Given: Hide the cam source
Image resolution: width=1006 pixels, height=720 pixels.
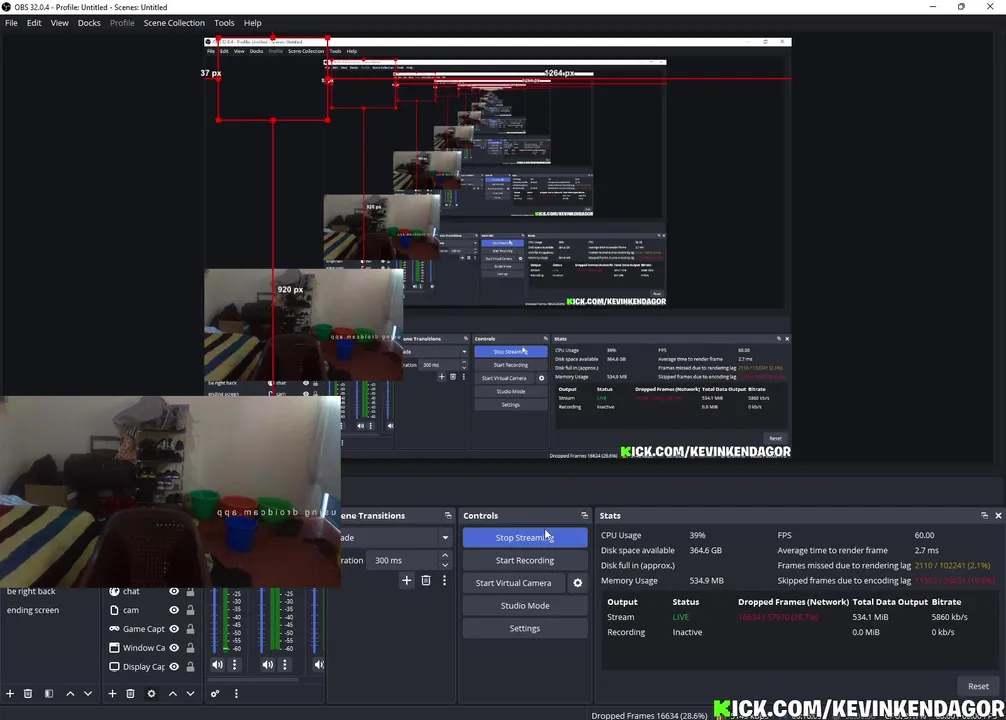Looking at the screenshot, I should [x=174, y=610].
